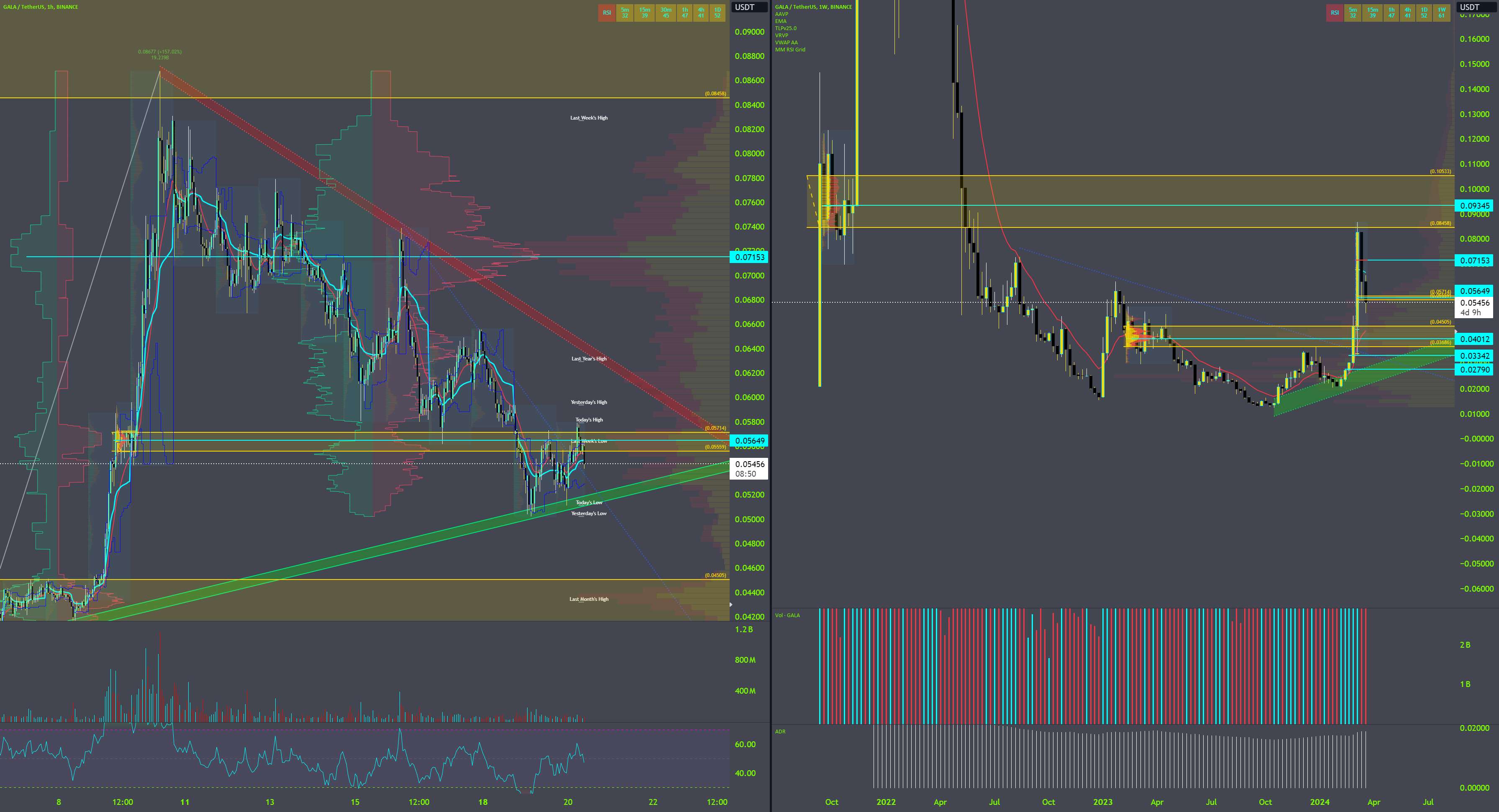Click the Yesterday's High label
The width and height of the screenshot is (1499, 812).
589,402
